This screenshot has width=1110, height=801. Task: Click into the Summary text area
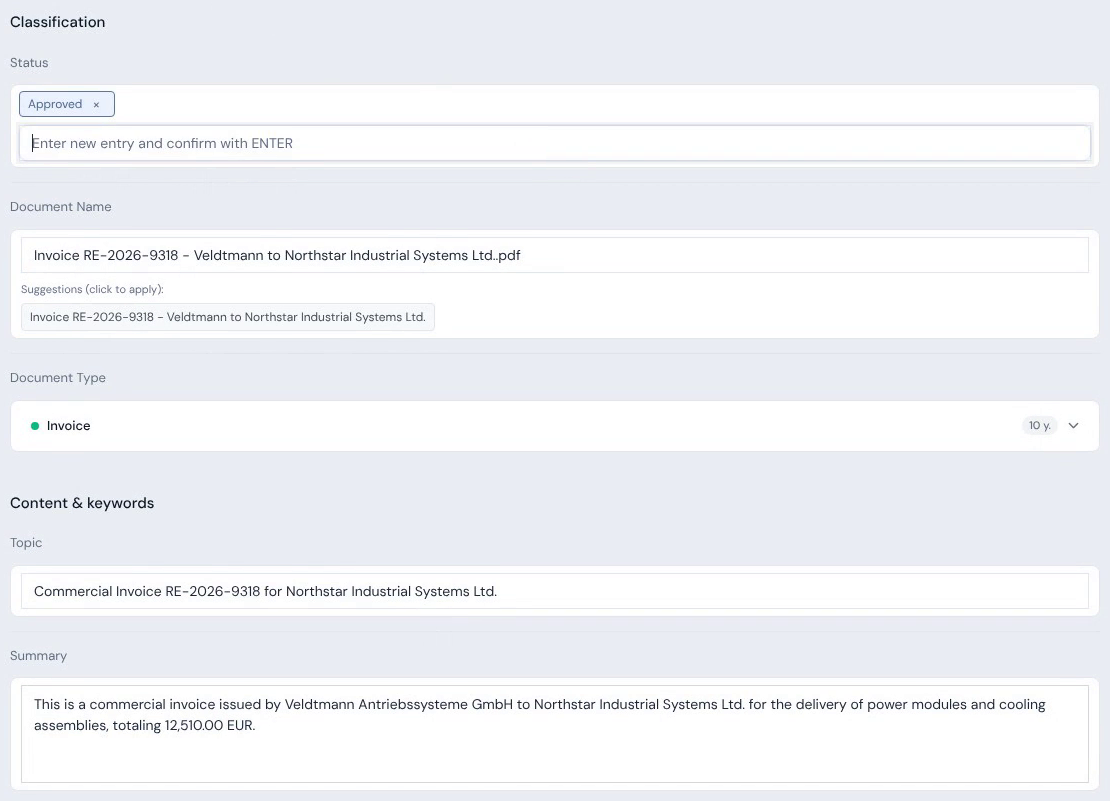click(x=554, y=734)
